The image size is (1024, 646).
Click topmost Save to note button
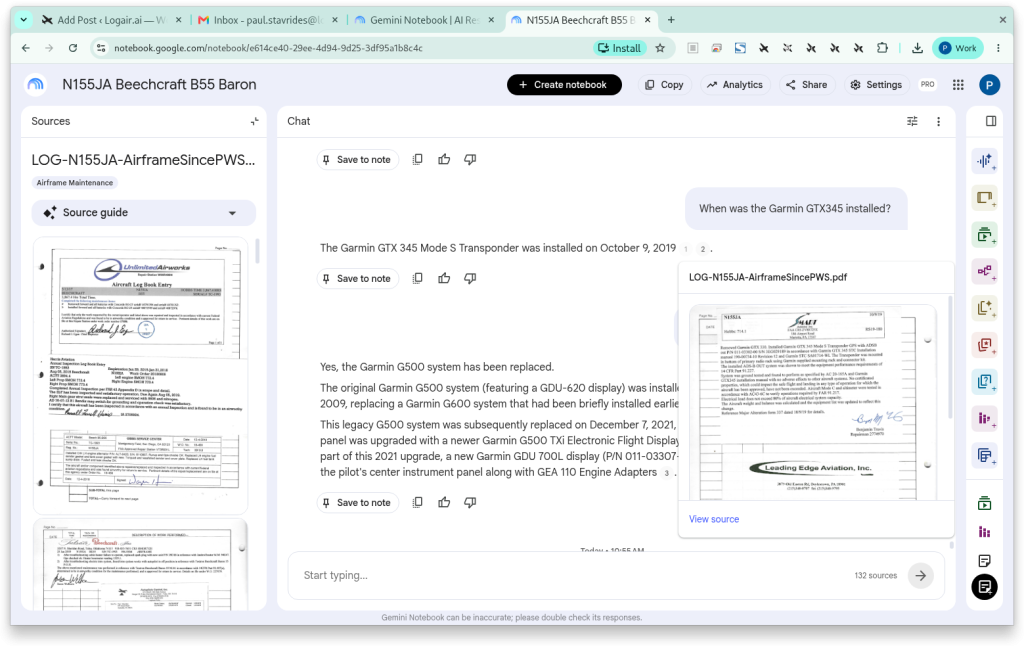pos(357,159)
